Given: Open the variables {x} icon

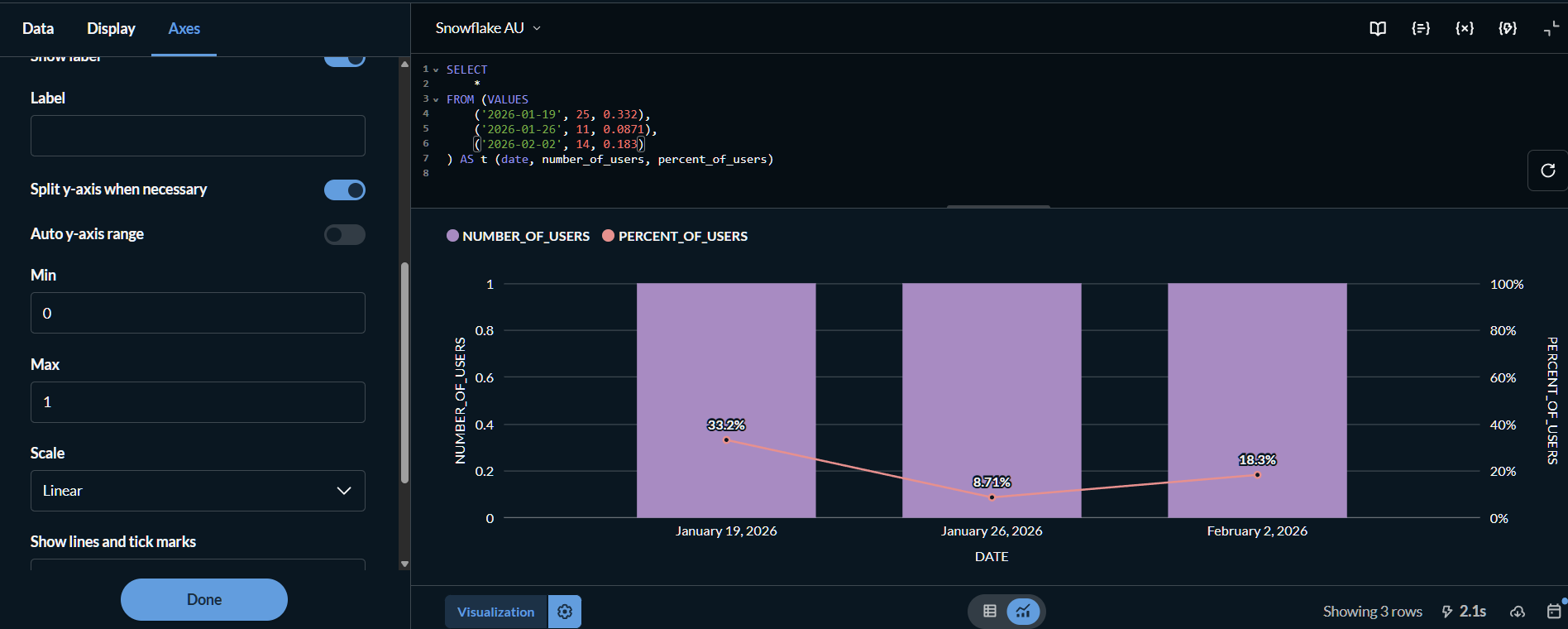Looking at the screenshot, I should point(1465,28).
